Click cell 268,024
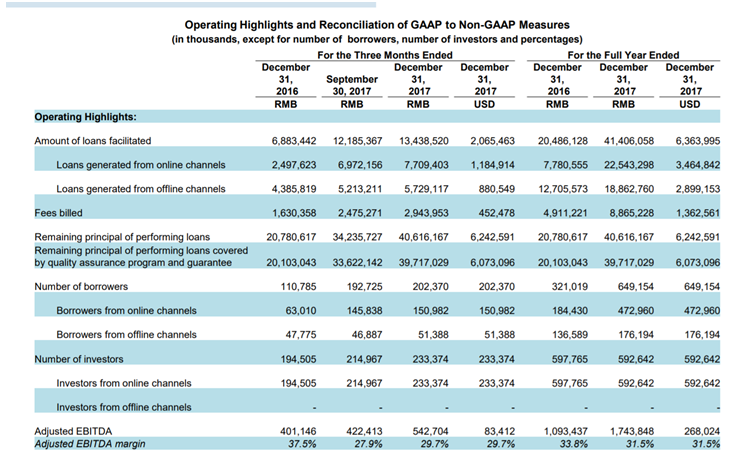Screen dimensions: 729x451 tap(702, 431)
